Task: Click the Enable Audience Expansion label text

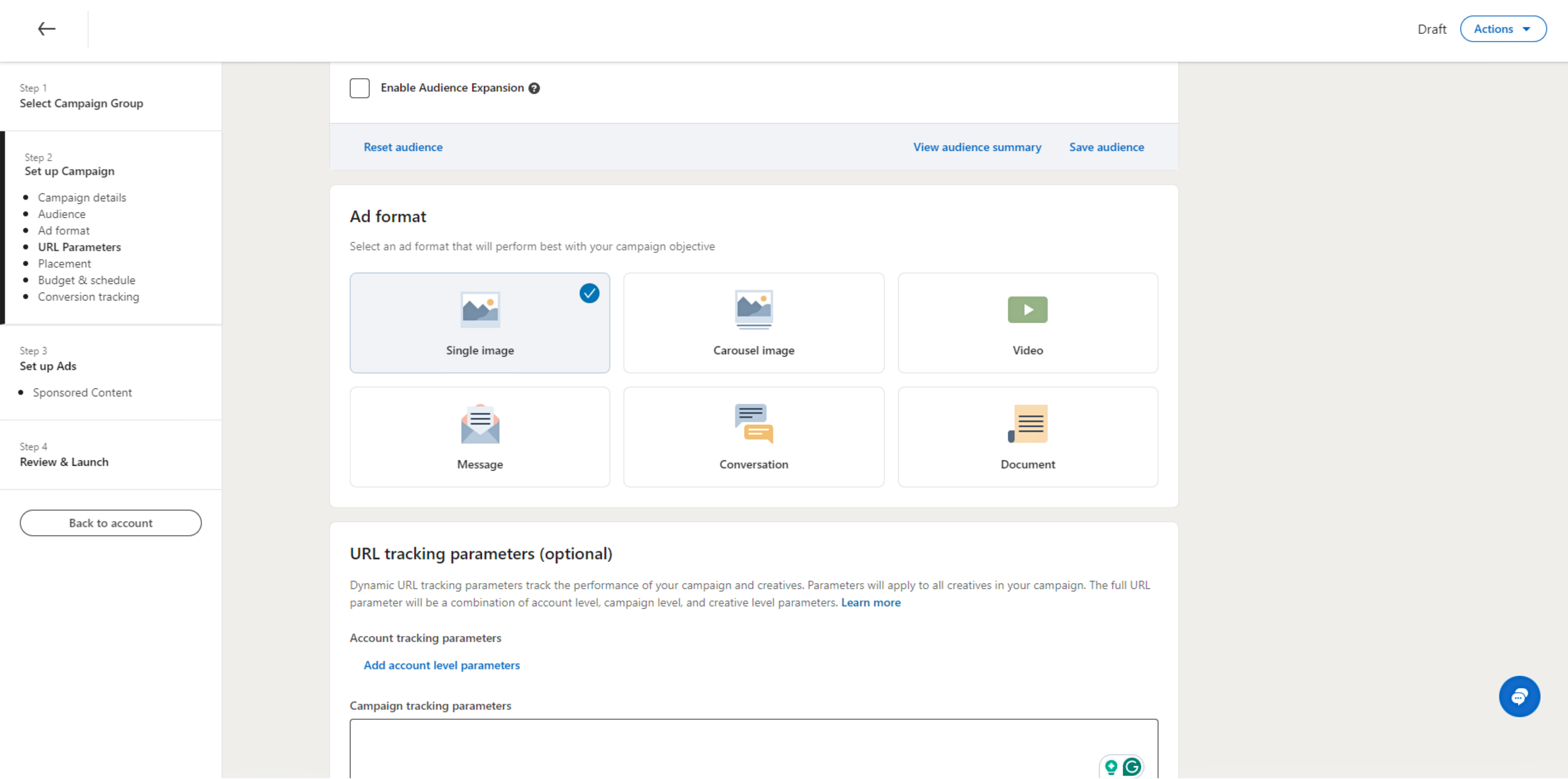Action: coord(452,88)
